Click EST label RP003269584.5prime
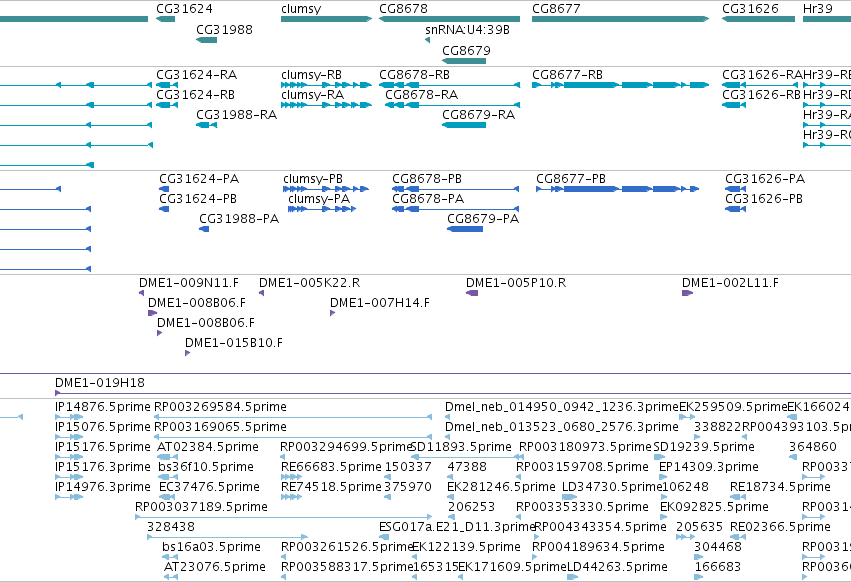The height and width of the screenshot is (582, 851). point(220,407)
